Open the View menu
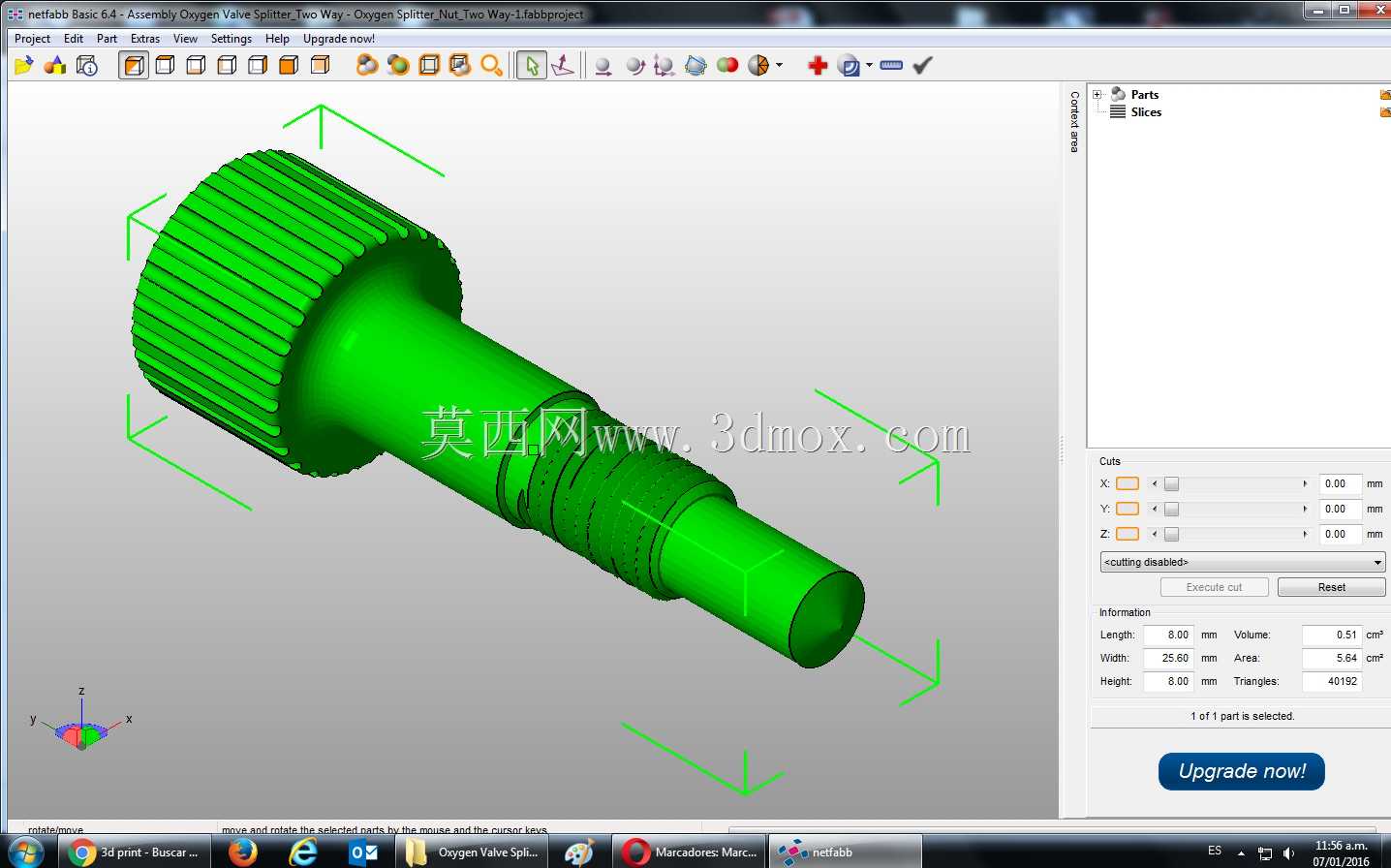The width and height of the screenshot is (1391, 868). [x=185, y=39]
